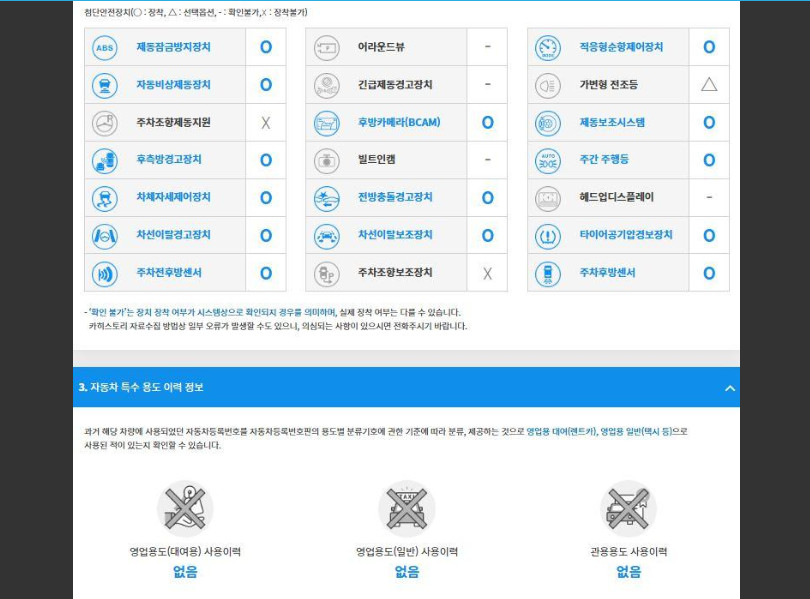Click the X mark for 주차조향보조장치
Viewport: 810px width, 599px height.
(487, 274)
